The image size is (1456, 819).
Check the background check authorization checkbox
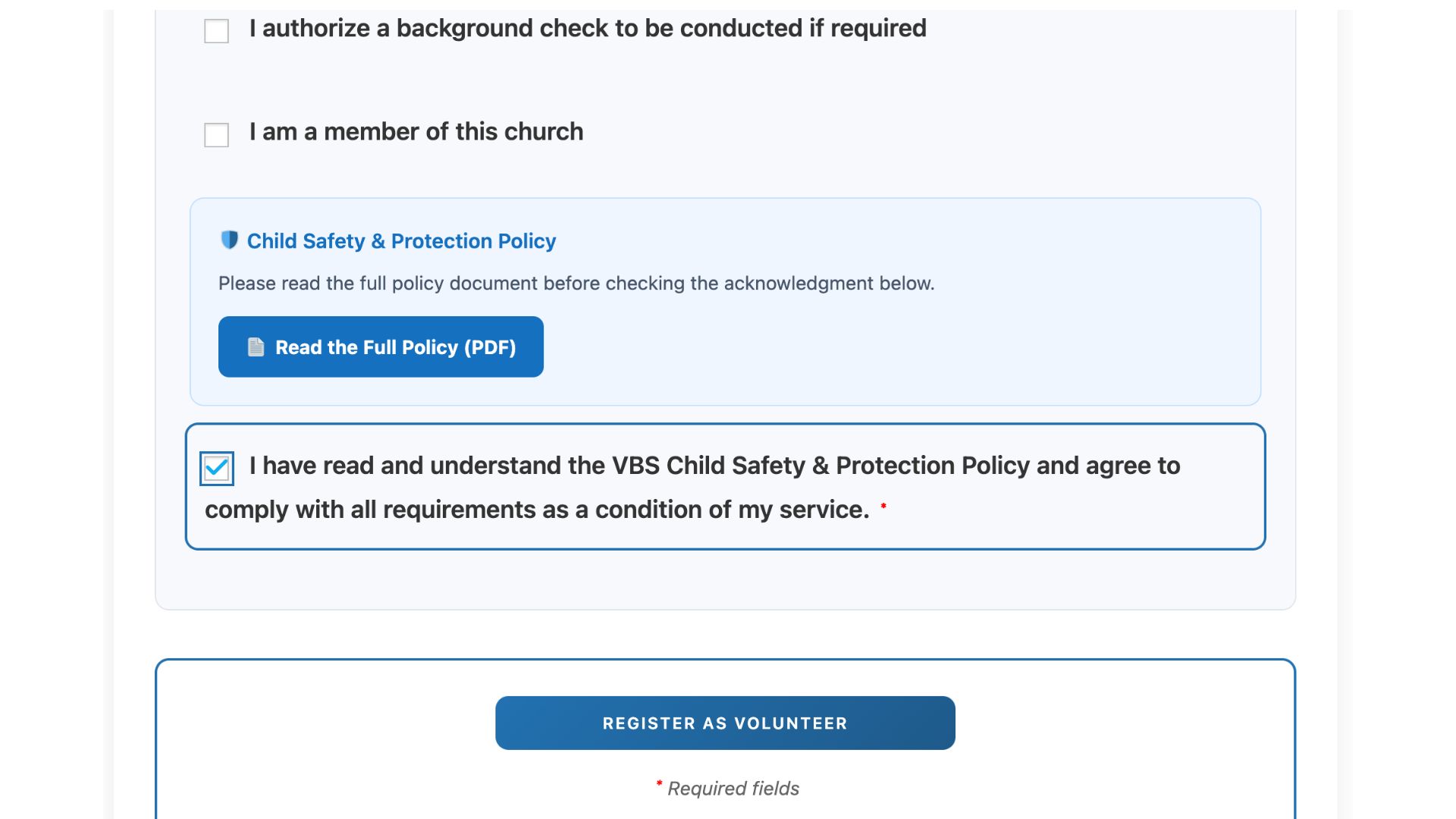click(x=217, y=31)
